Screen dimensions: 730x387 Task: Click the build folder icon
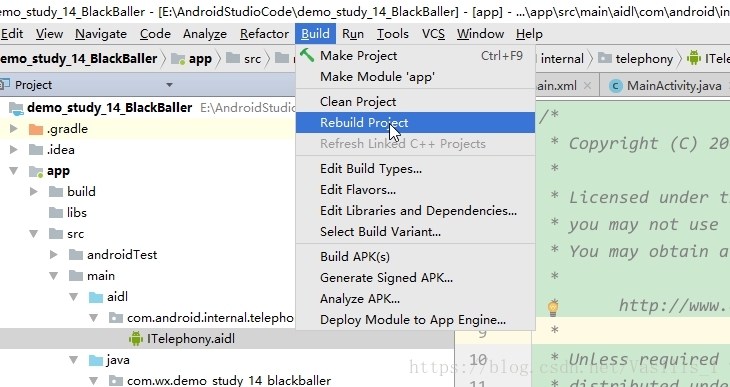(56, 192)
